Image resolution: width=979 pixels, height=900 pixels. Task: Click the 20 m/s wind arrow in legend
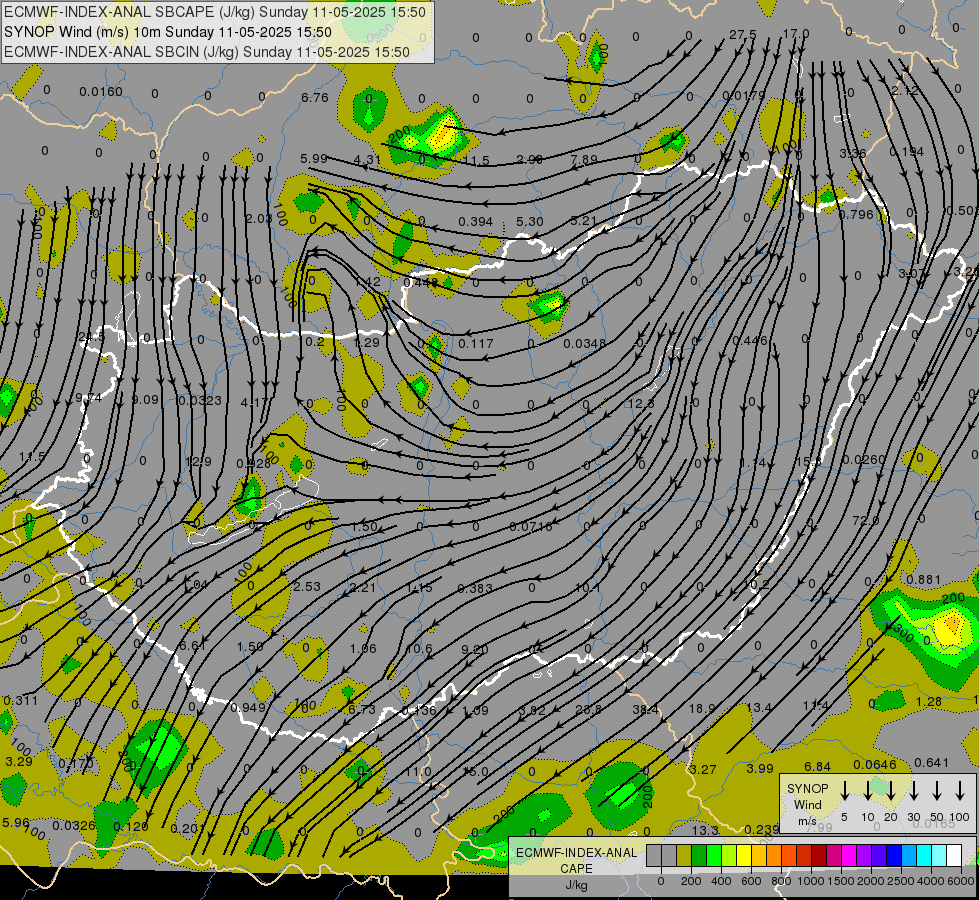click(x=890, y=791)
